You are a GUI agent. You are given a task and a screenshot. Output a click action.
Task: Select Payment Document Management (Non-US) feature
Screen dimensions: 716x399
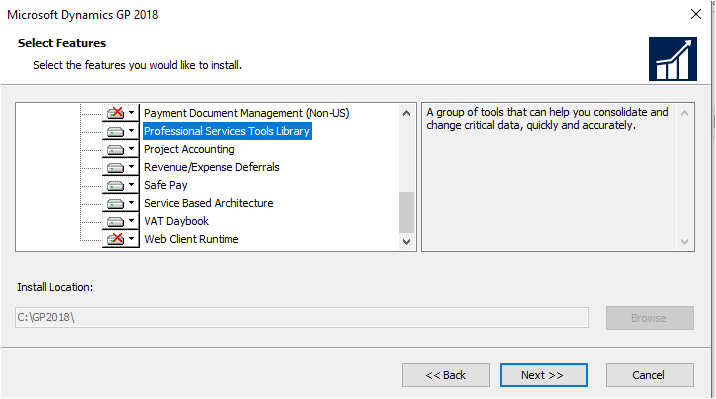(247, 113)
